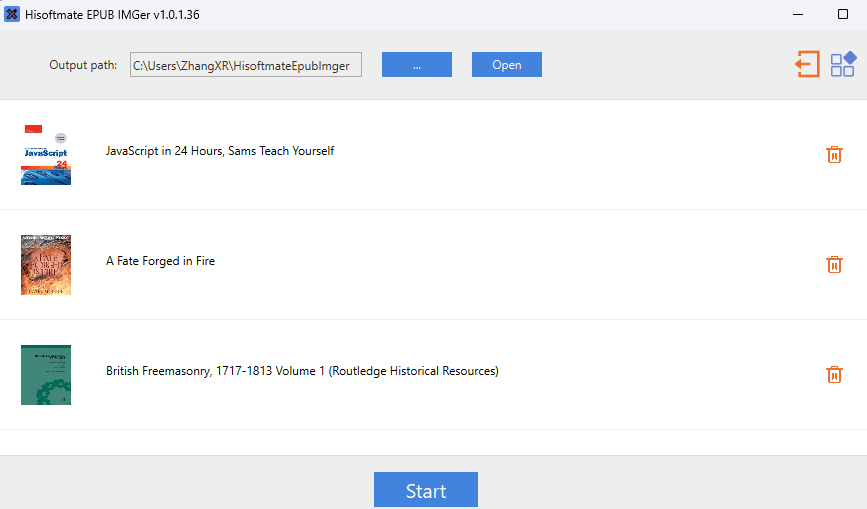Click the Hisoftmate app logo icon
The height and width of the screenshot is (509, 867).
(x=12, y=14)
